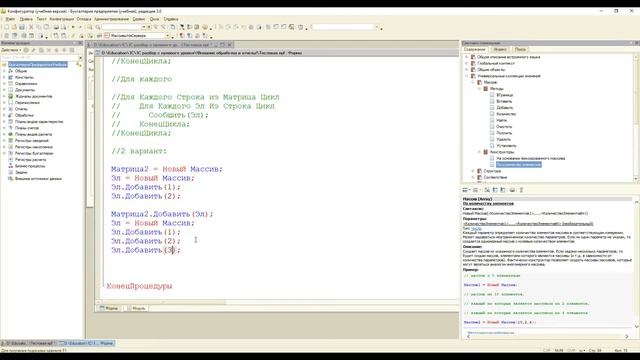Switch to the Содержание tab
640x360 pixels.
(475, 49)
